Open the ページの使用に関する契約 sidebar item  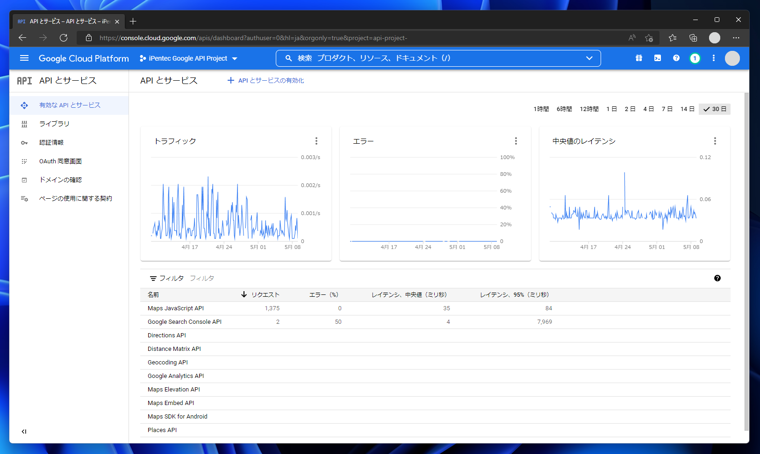[69, 199]
